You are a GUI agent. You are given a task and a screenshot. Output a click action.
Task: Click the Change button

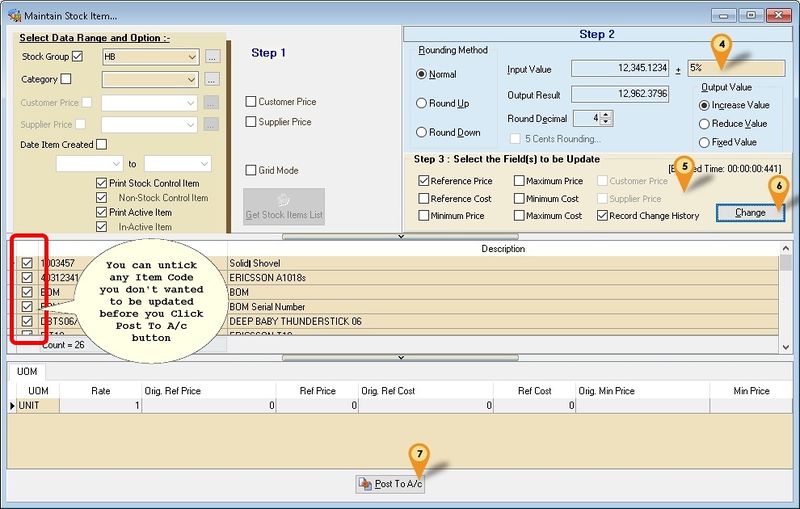pyautogui.click(x=749, y=212)
